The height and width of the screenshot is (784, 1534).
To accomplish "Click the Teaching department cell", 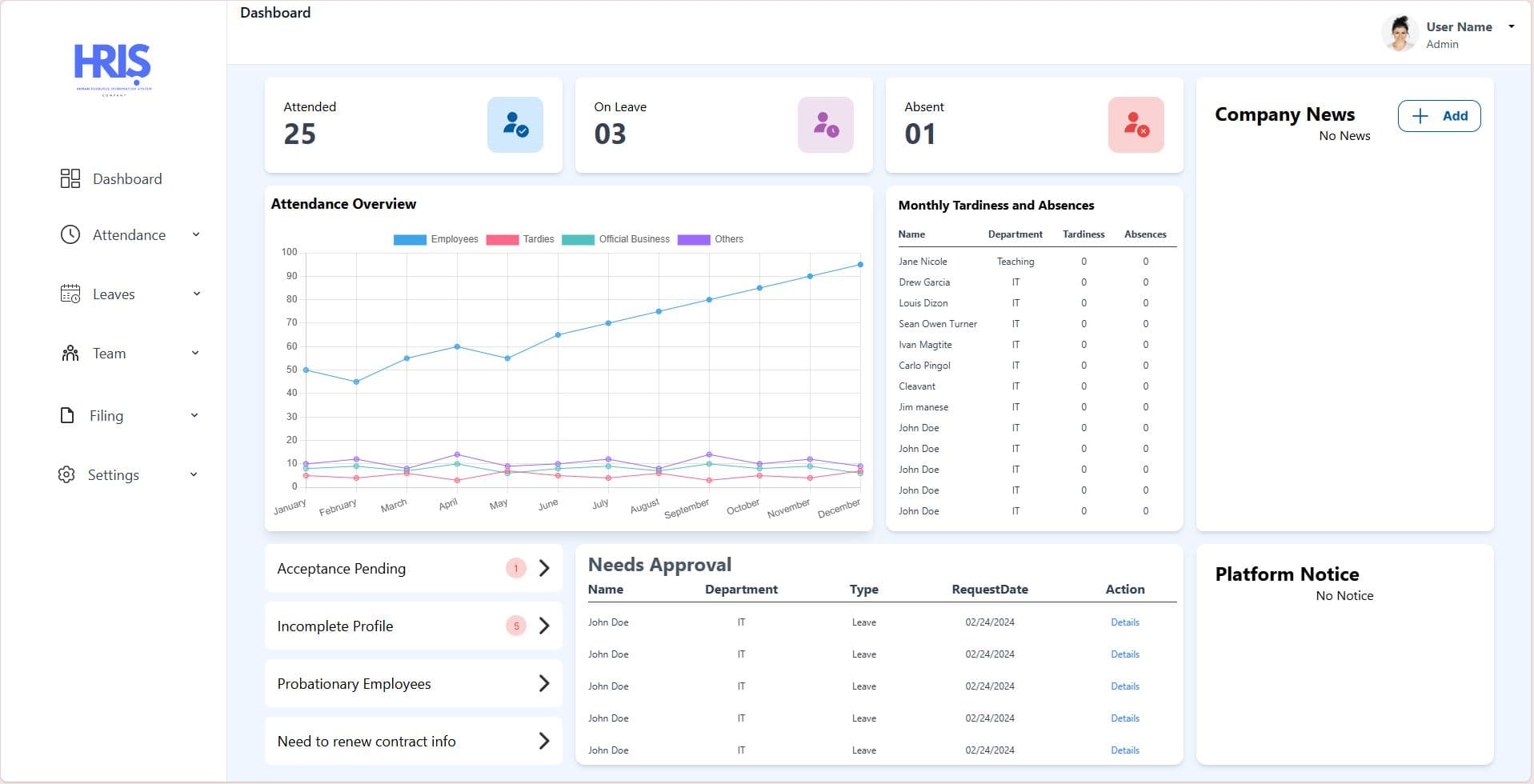I will (x=1015, y=262).
